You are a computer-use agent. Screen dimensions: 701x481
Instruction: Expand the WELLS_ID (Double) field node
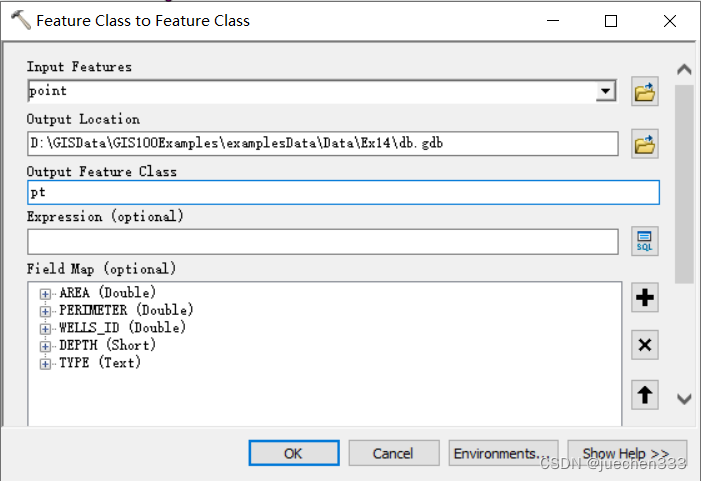[45, 328]
